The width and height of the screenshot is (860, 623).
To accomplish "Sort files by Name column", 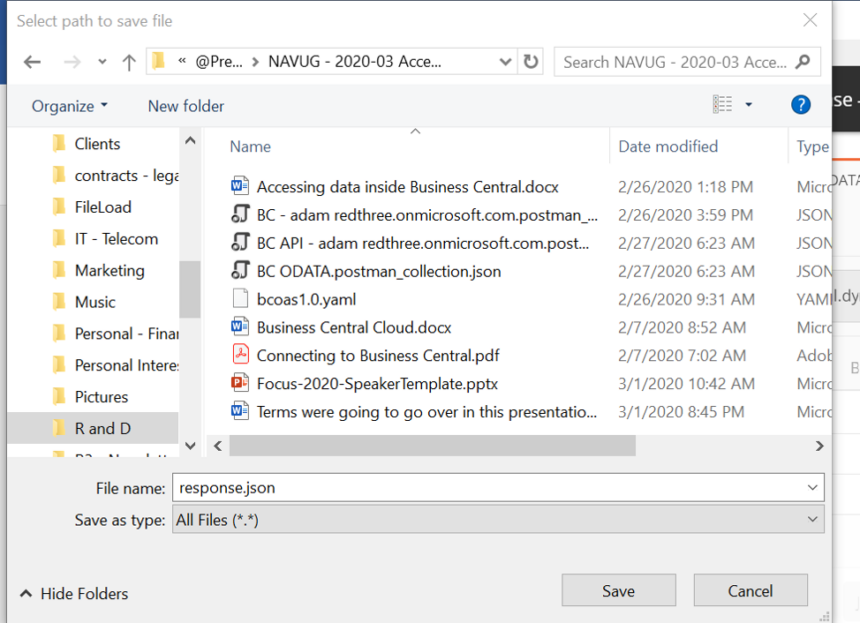I will click(x=250, y=146).
